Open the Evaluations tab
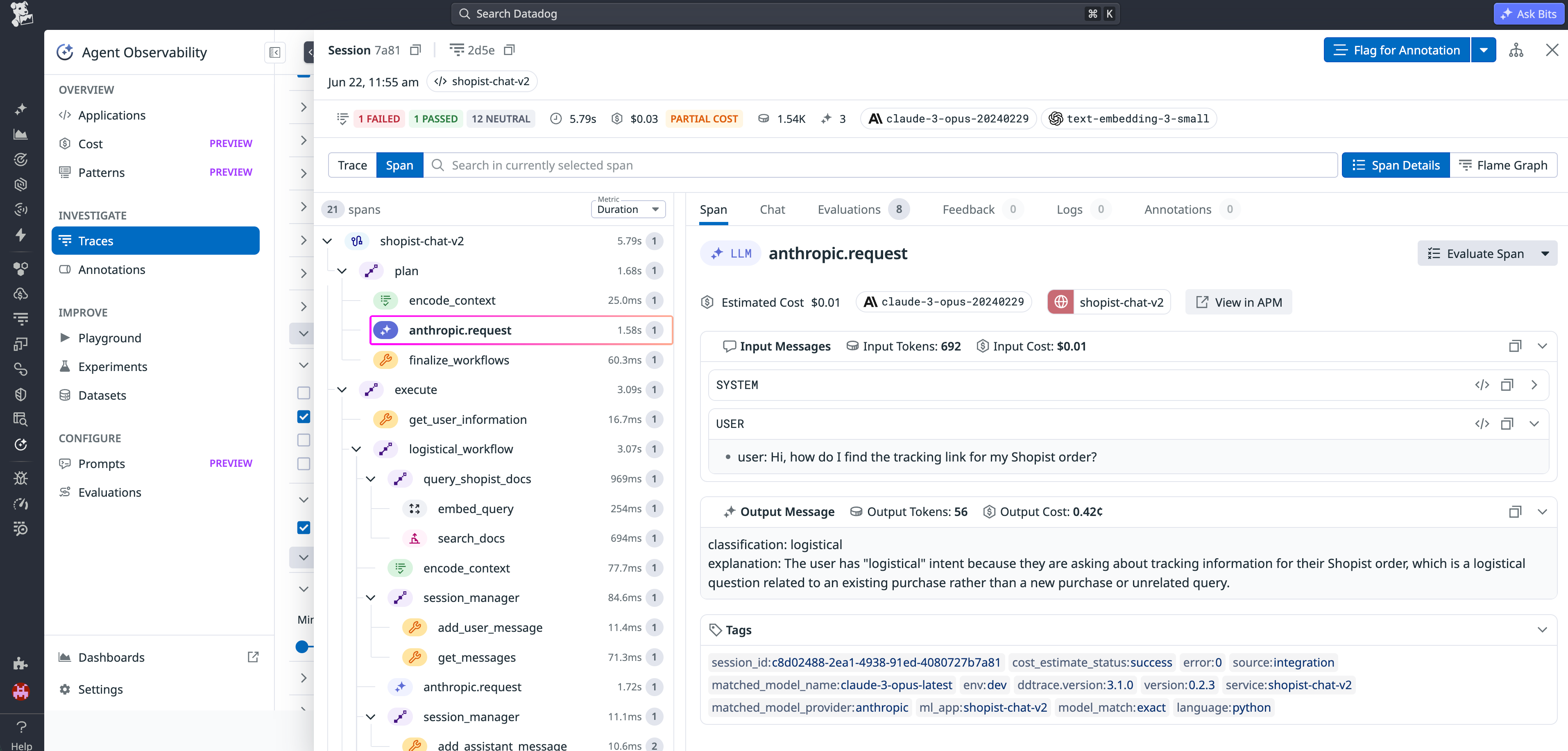The height and width of the screenshot is (751, 1568). 863,209
